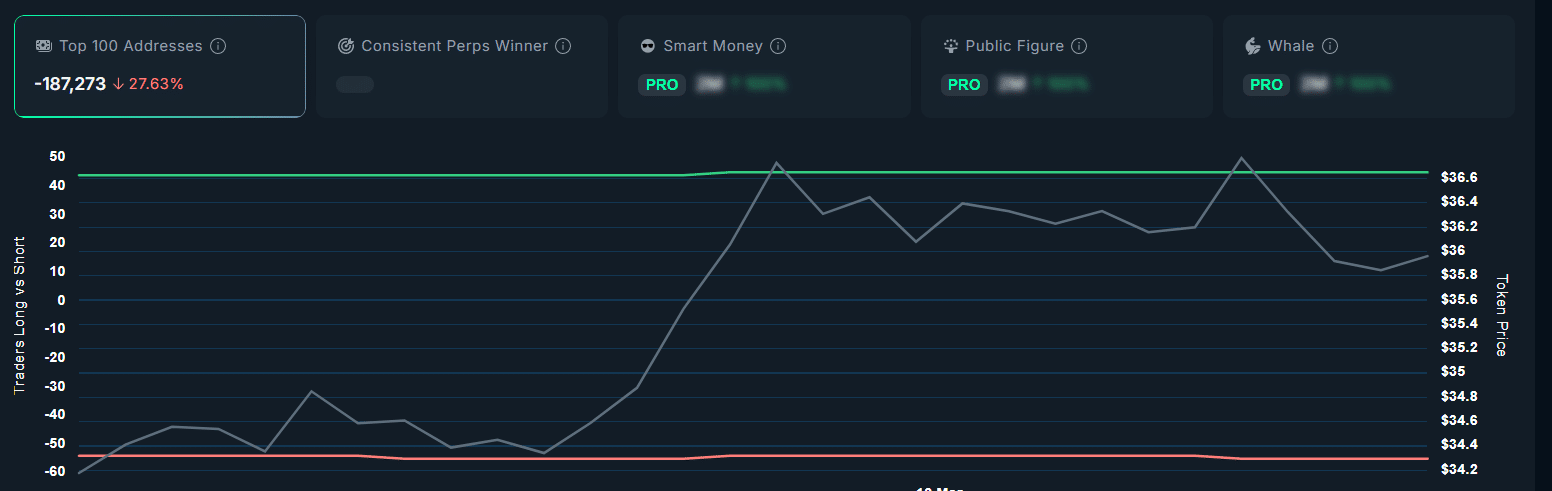Click the target icon for Consistent Perps Winner
This screenshot has width=1552, height=491.
pos(346,46)
